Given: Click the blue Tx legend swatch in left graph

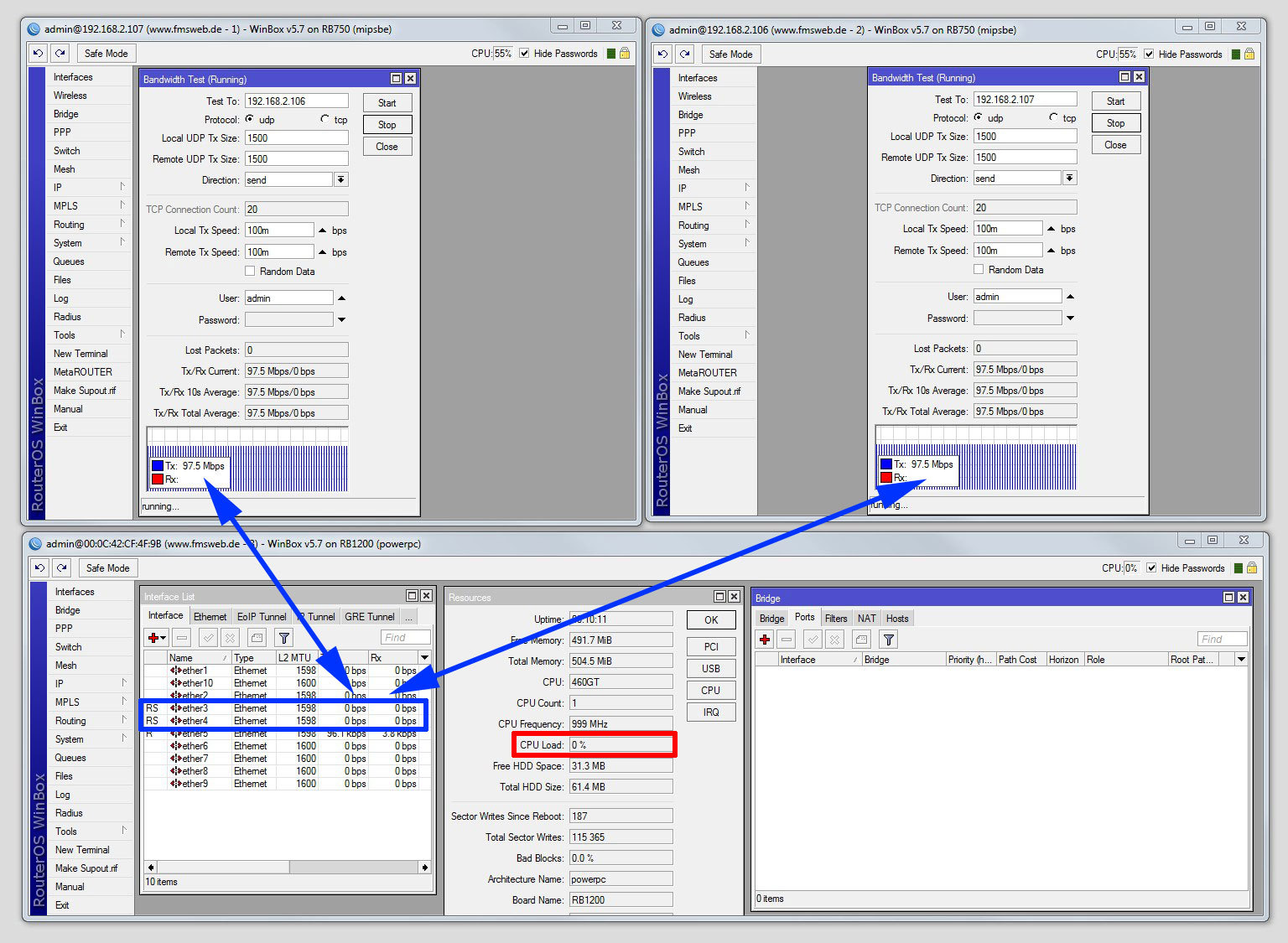Looking at the screenshot, I should pyautogui.click(x=158, y=466).
